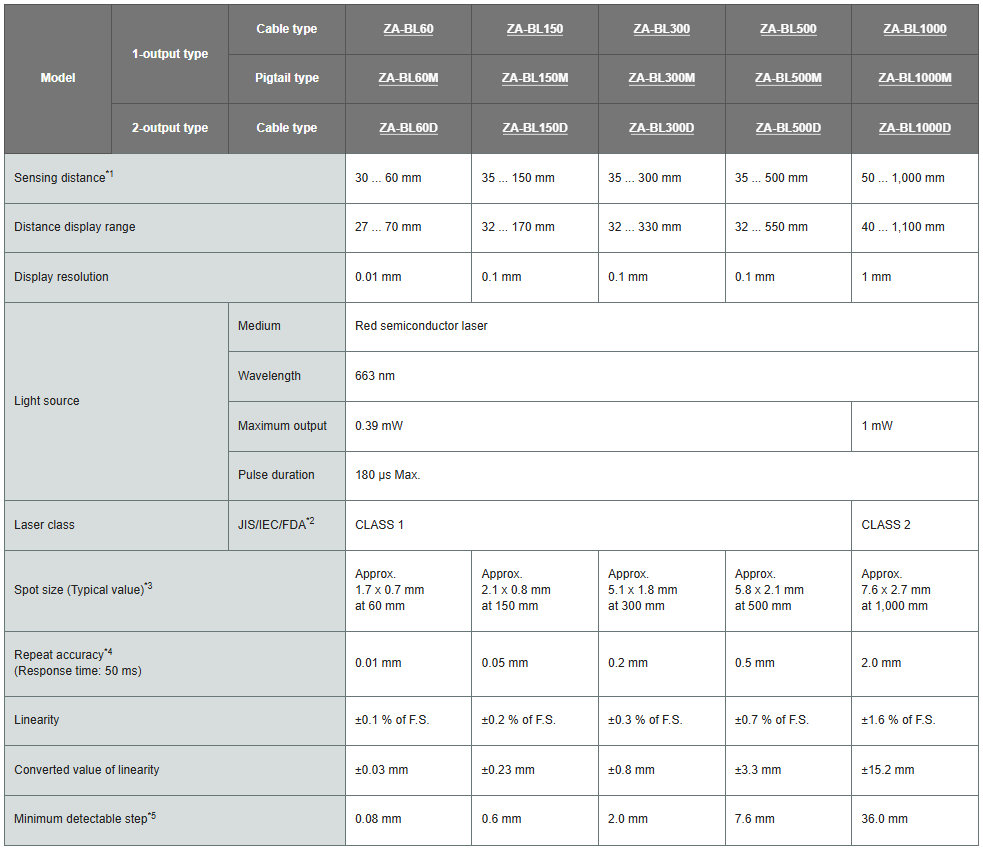Image resolution: width=983 pixels, height=852 pixels.
Task: Select the Pulse duration sub-row label
Action: pyautogui.click(x=286, y=475)
